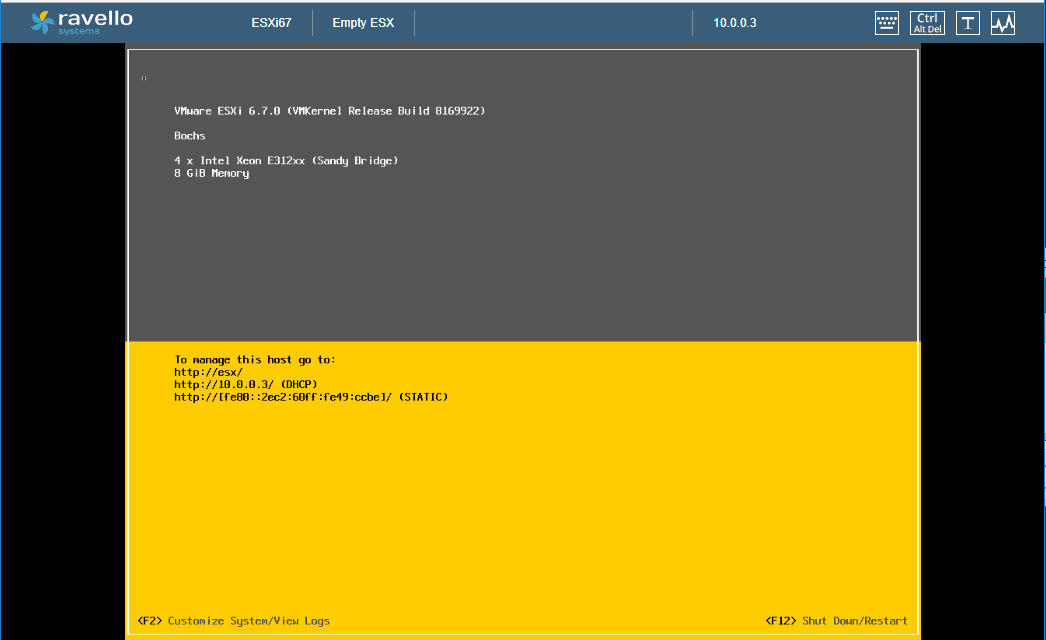Send Ctrl Alt Del to the VM
The image size is (1046, 640).
tap(927, 23)
